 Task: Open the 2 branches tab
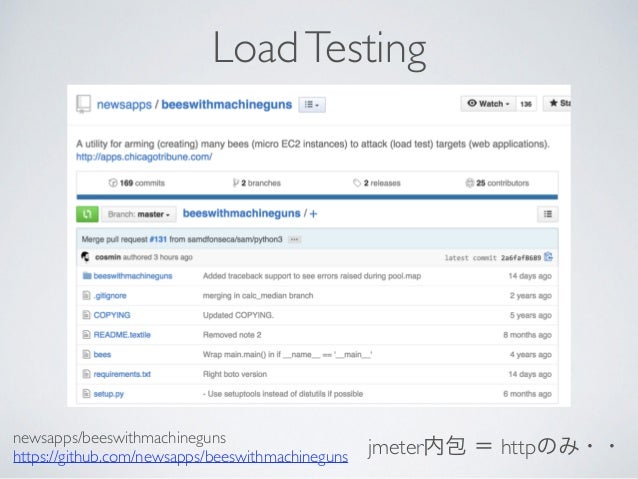pos(257,183)
